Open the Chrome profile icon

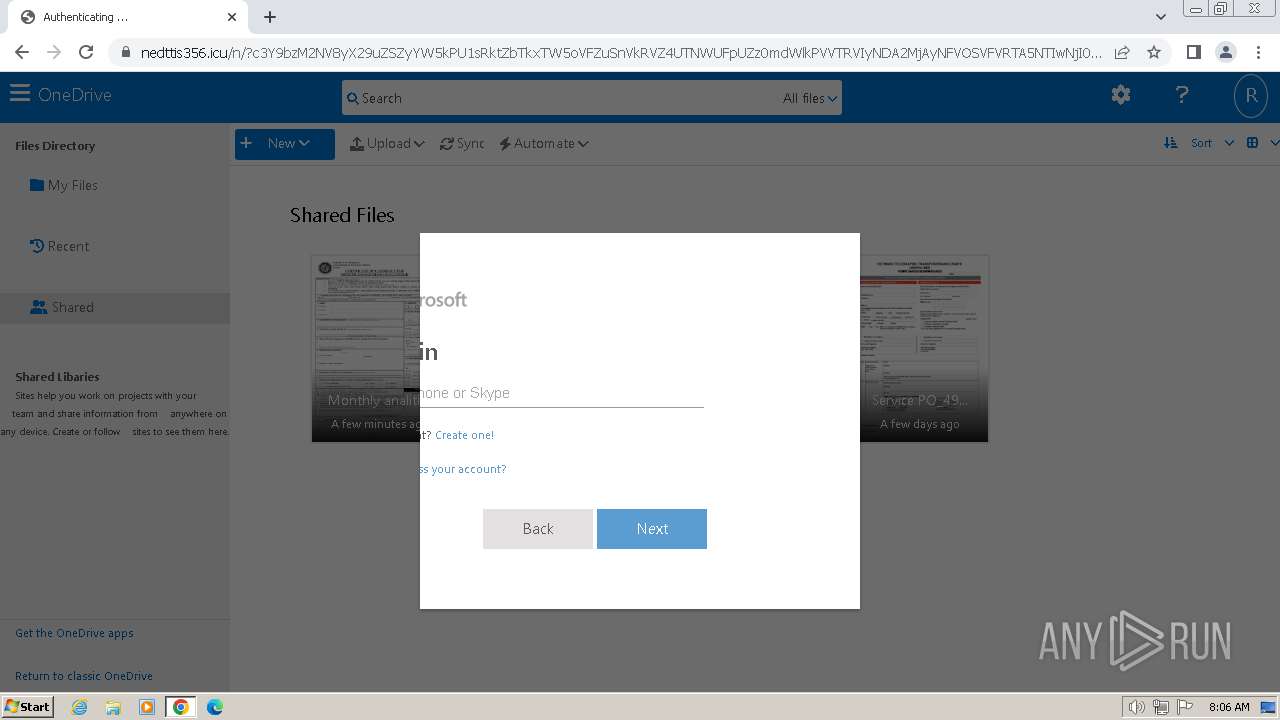tap(1226, 52)
